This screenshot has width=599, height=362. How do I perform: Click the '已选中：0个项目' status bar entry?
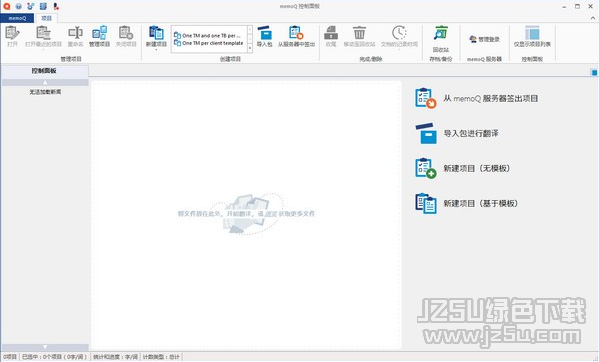pyautogui.click(x=54, y=357)
